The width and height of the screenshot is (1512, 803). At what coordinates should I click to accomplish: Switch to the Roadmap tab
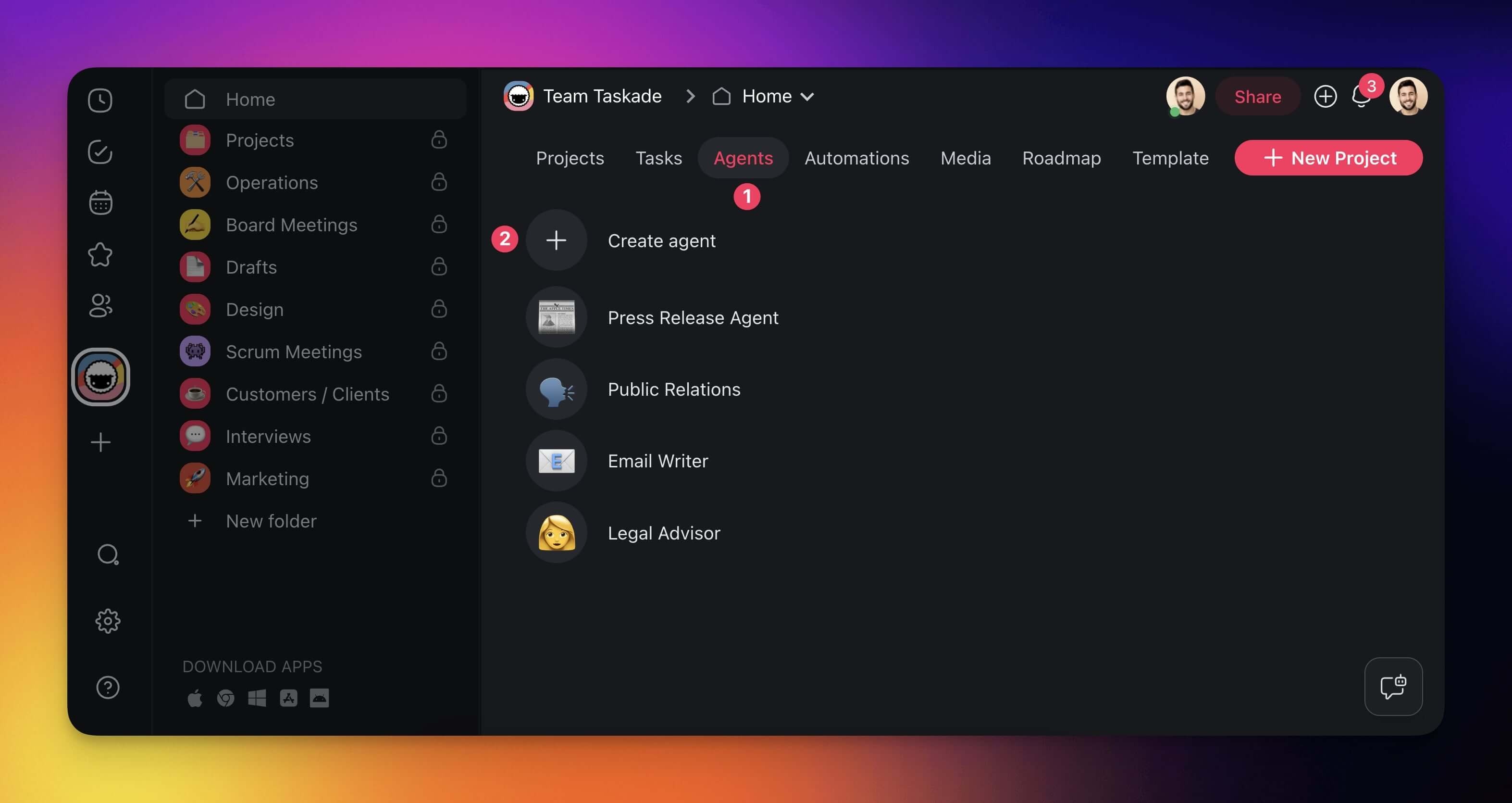click(1061, 158)
